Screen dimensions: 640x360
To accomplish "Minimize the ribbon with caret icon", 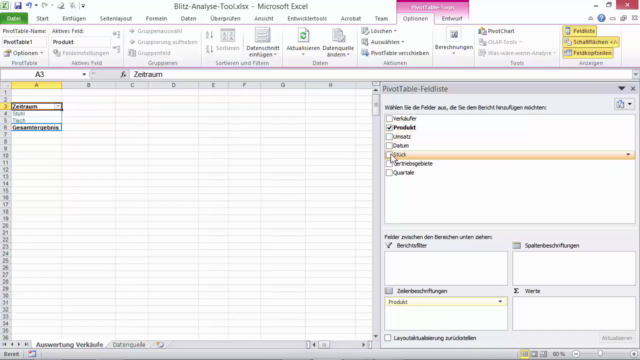I will pyautogui.click(x=590, y=18).
